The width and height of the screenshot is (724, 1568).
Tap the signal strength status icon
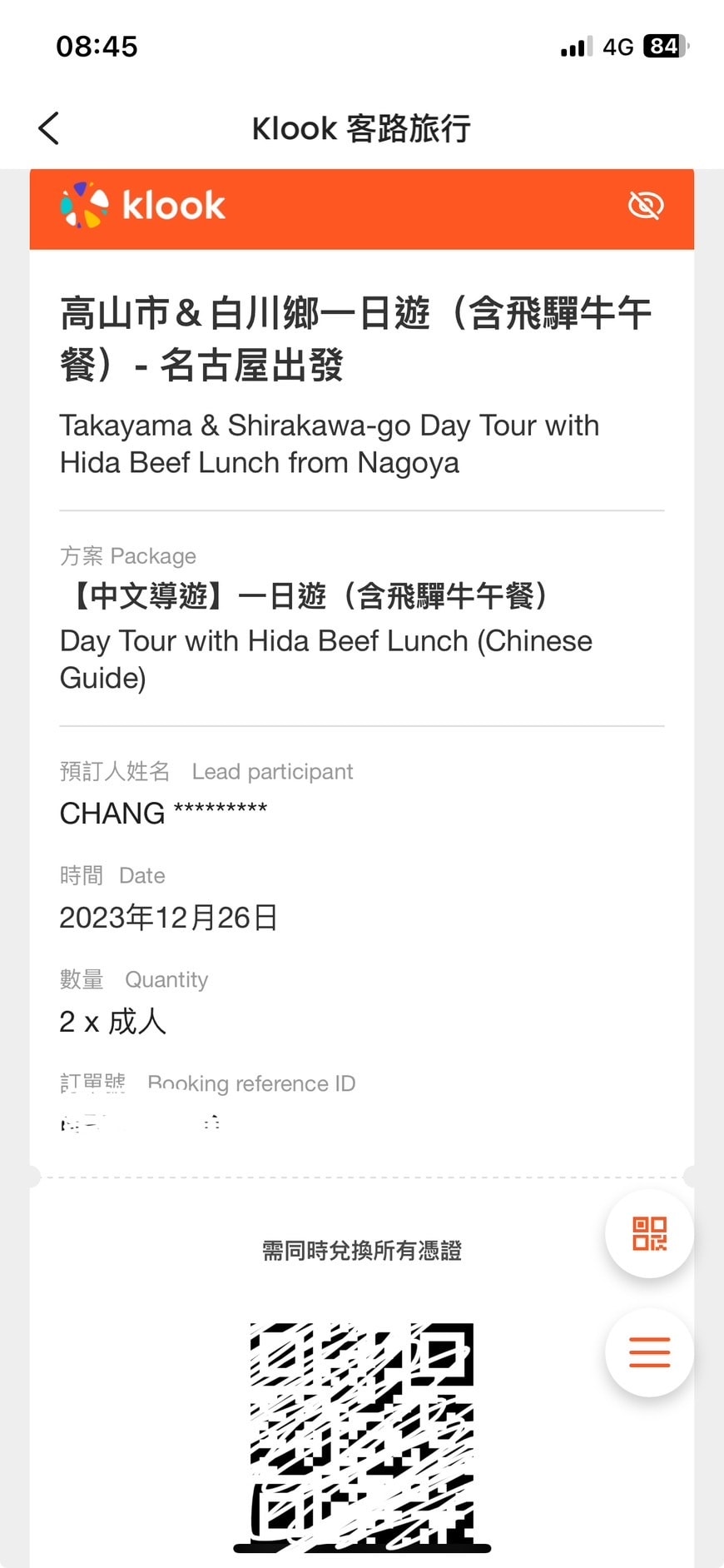576,47
